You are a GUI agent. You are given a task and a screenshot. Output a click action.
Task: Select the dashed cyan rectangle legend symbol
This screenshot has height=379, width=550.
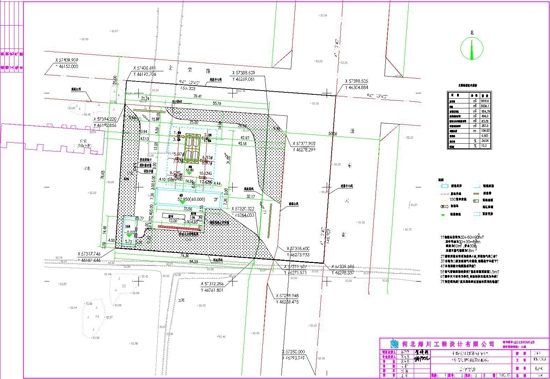477,214
